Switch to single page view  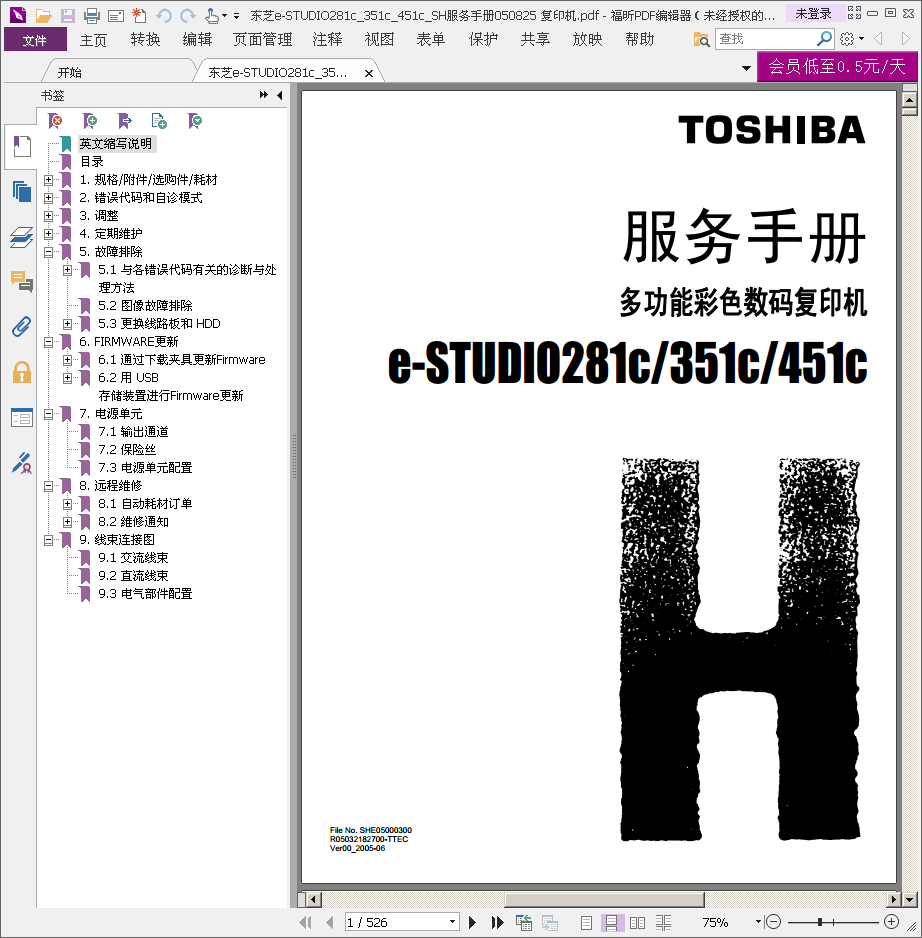(x=586, y=922)
